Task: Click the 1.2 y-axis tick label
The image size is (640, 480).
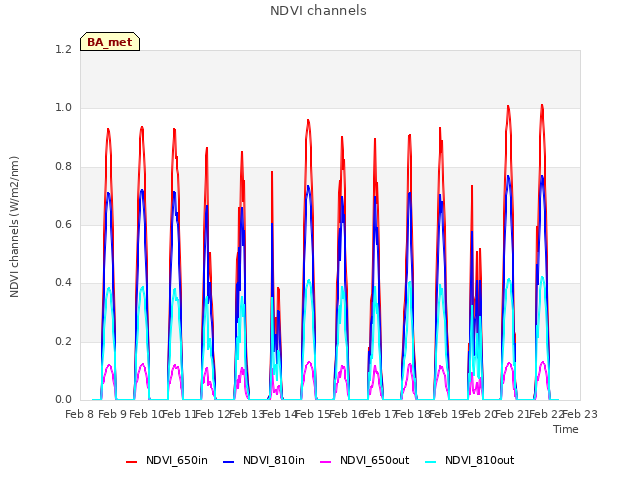Action: (x=63, y=49)
